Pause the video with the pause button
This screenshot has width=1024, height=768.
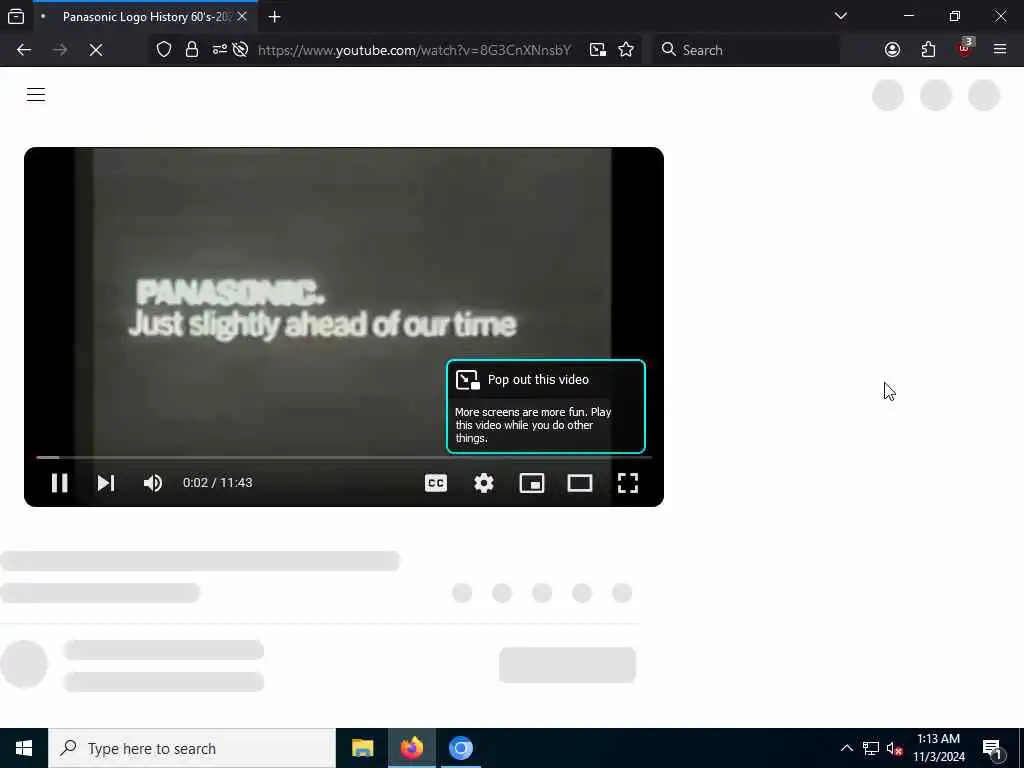pyautogui.click(x=59, y=483)
